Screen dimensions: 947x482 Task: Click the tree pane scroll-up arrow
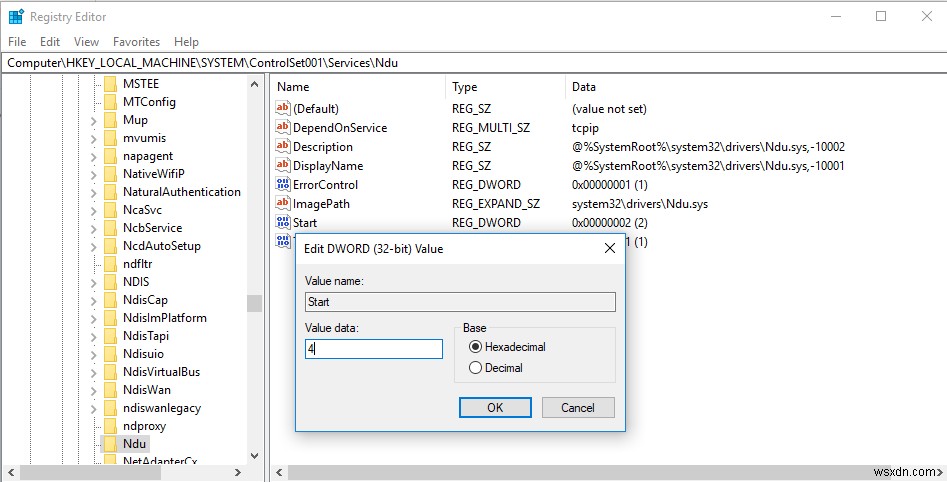[x=254, y=85]
